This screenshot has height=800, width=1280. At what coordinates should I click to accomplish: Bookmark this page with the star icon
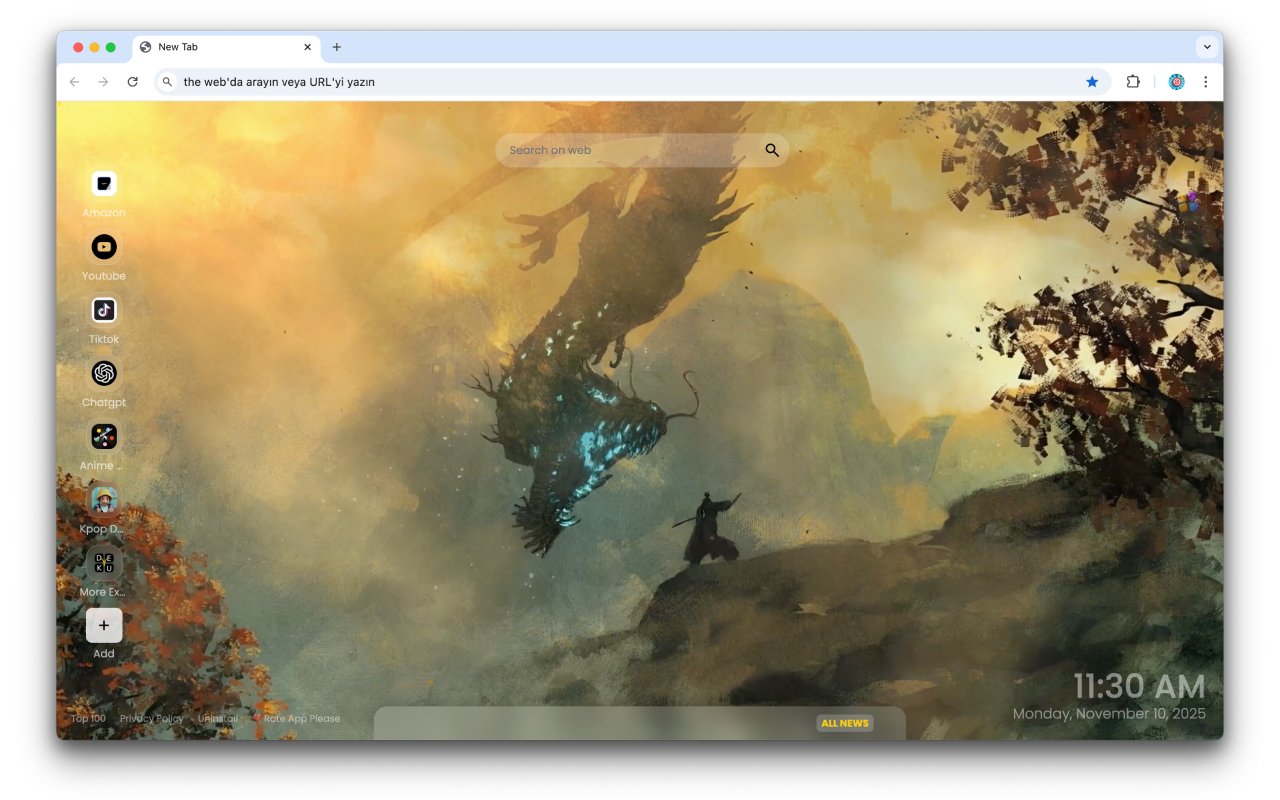[1092, 82]
